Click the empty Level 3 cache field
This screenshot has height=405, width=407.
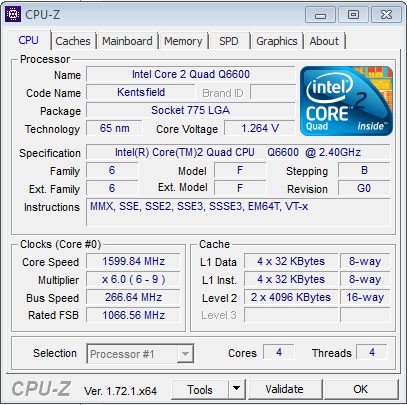click(291, 315)
